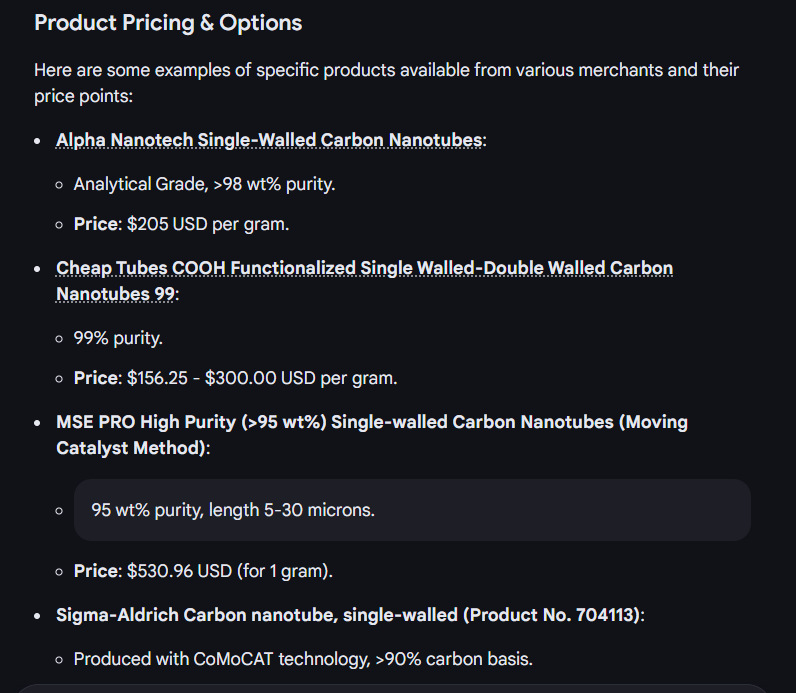Click the "(Product No. 704113)" text

pyautogui.click(x=553, y=615)
